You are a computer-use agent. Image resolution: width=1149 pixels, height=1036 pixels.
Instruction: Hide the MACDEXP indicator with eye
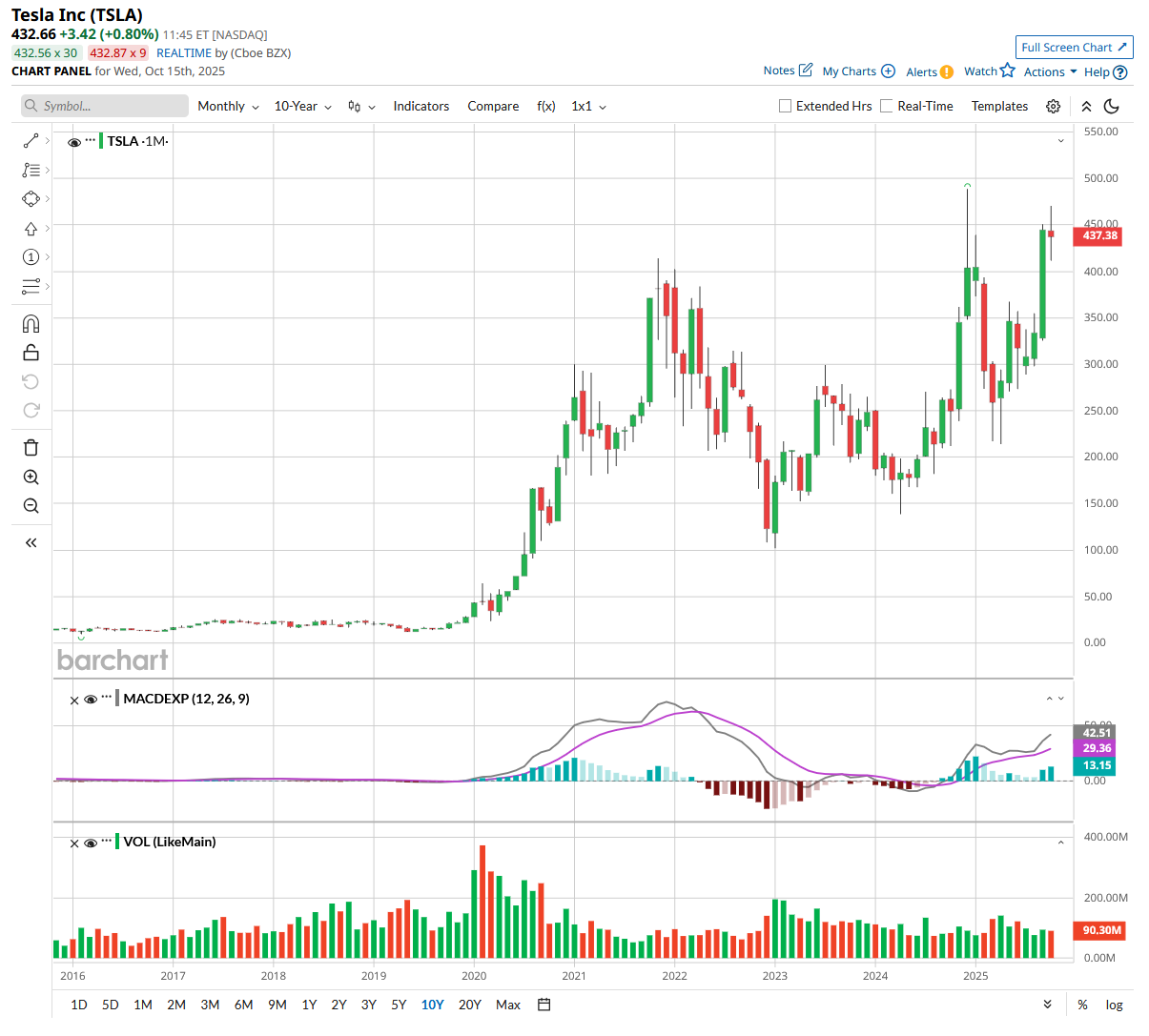91,700
